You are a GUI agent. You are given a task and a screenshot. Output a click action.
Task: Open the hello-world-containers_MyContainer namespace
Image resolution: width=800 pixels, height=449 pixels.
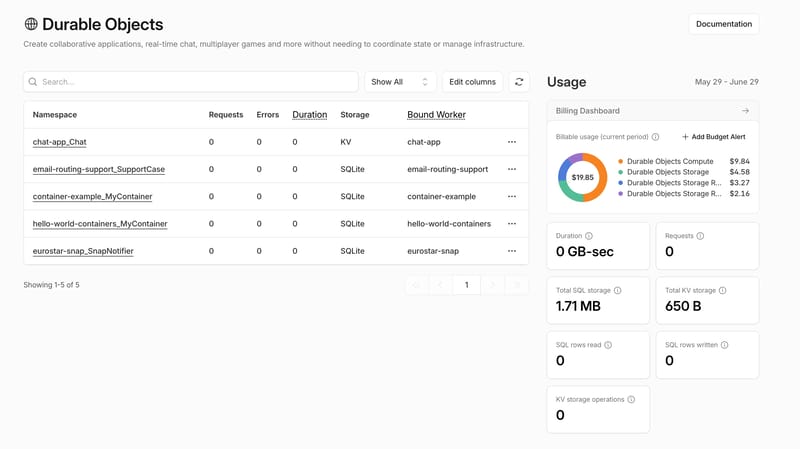[x=100, y=223]
